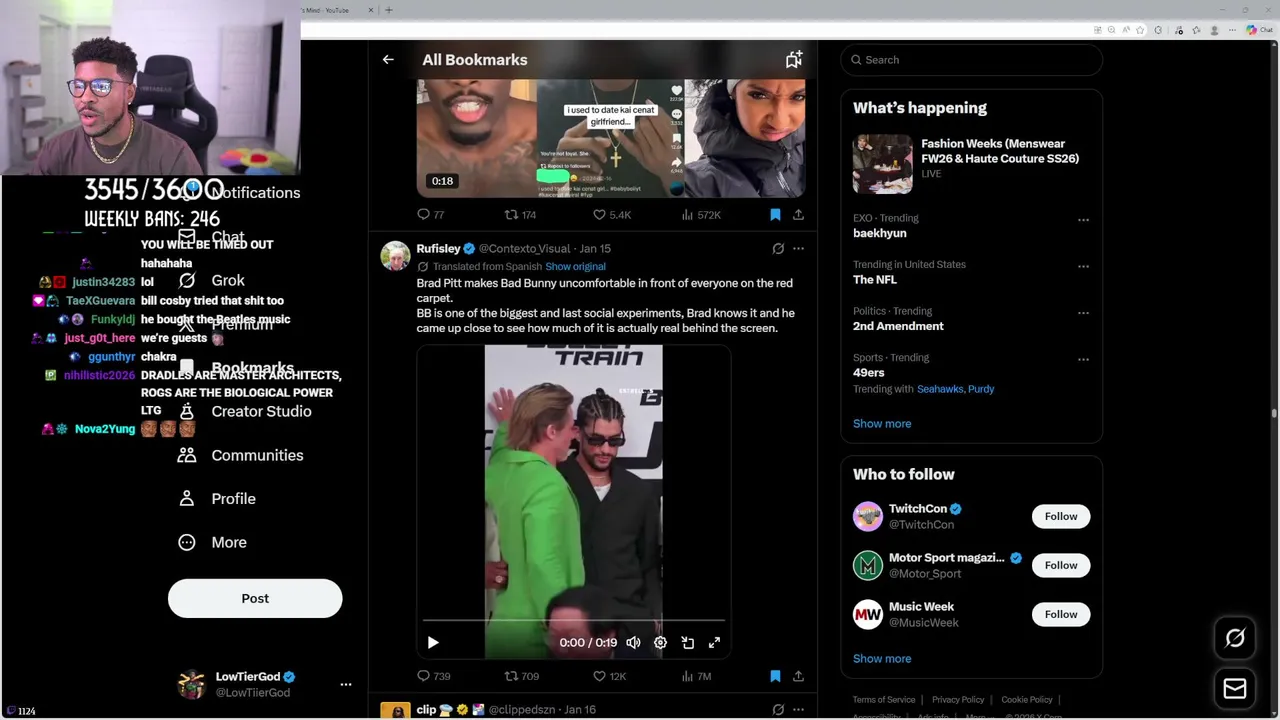1280x720 pixels.
Task: Click the add bookmark folder icon
Action: point(793,60)
